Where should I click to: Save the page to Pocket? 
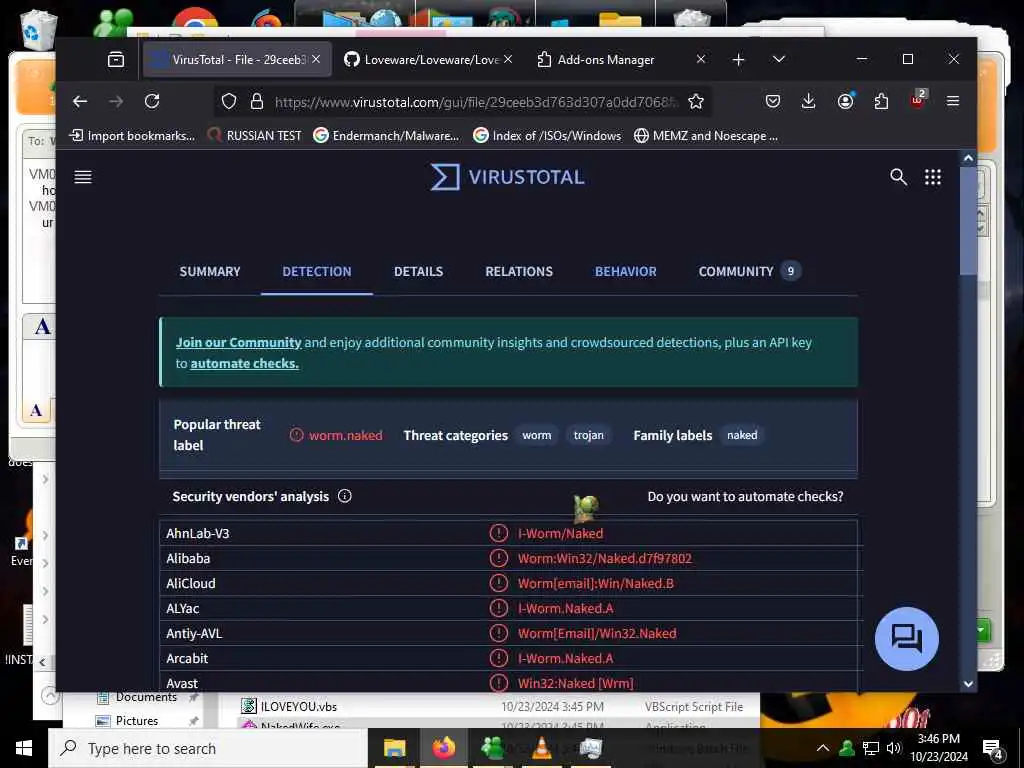773,101
